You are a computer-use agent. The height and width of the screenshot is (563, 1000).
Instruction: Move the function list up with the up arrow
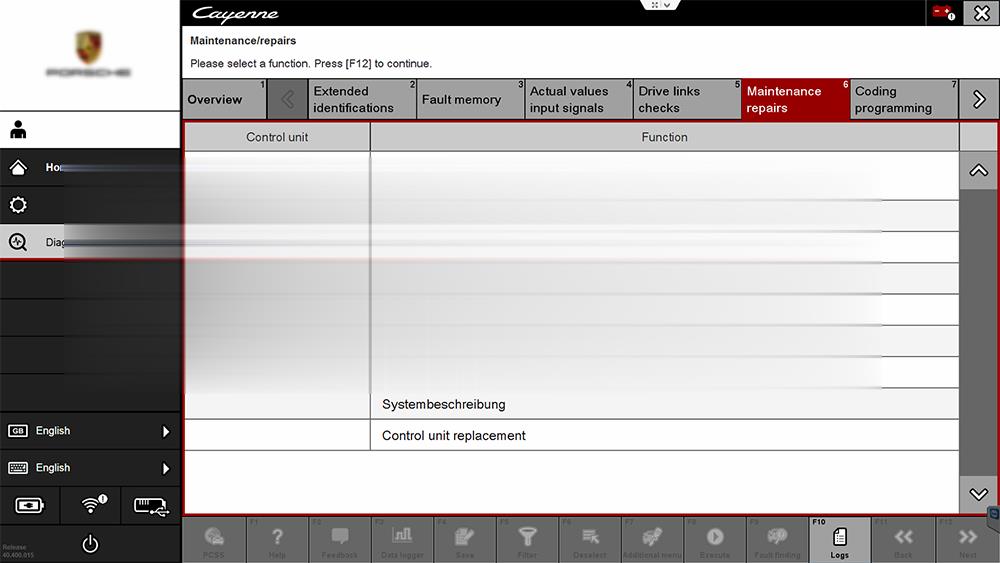pos(978,170)
